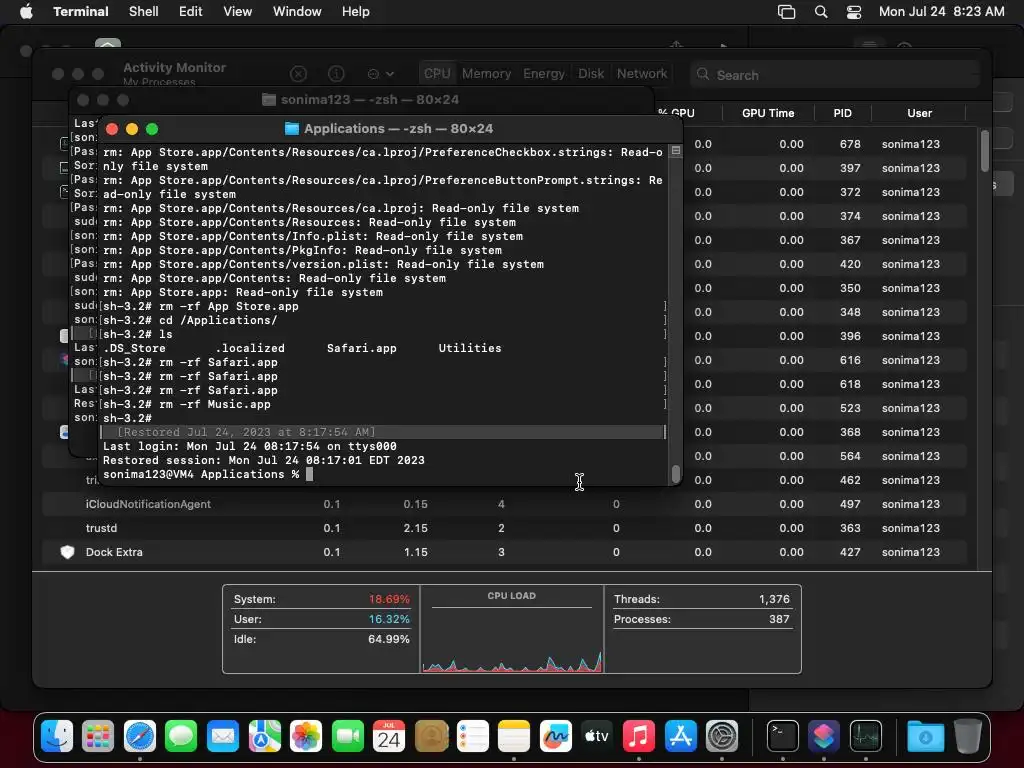
Task: Click the Idle percentage 64.99%
Action: pyautogui.click(x=389, y=639)
